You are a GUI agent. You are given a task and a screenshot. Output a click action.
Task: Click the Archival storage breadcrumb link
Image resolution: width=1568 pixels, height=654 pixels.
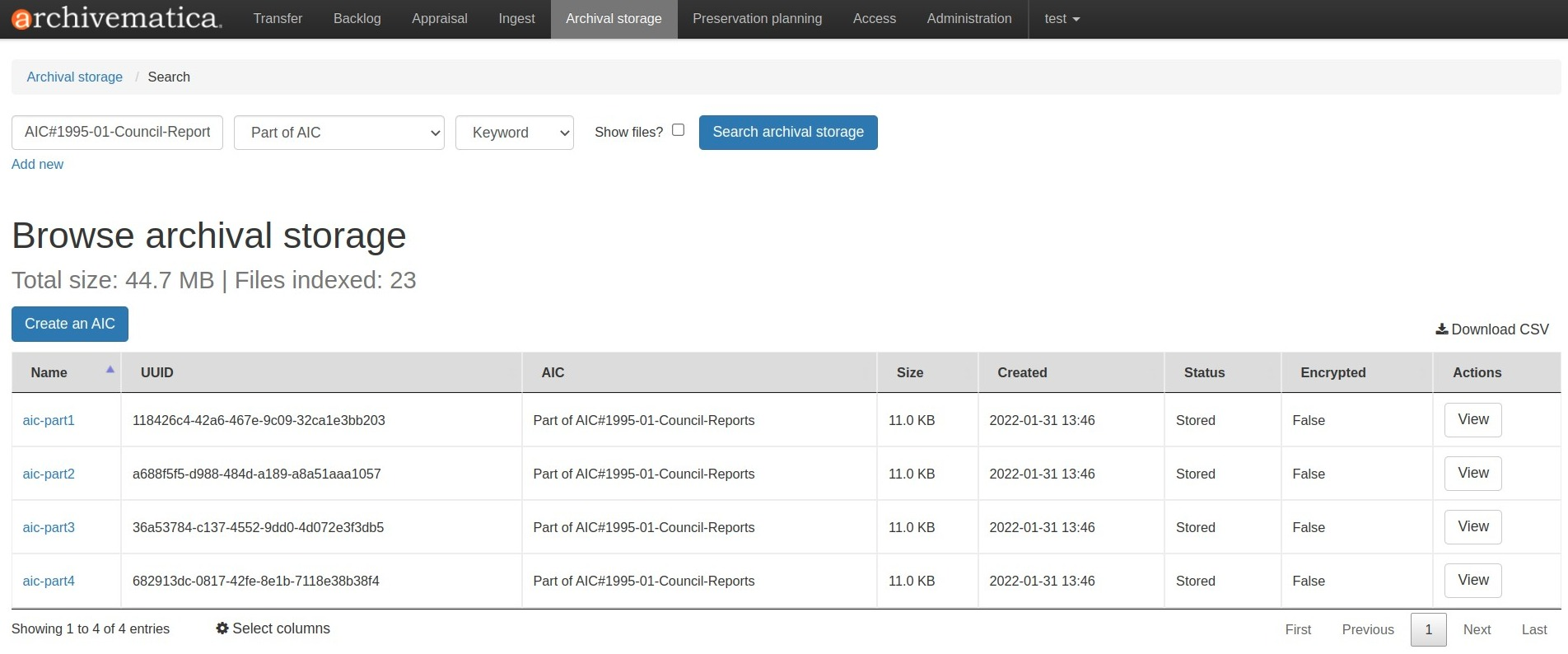pyautogui.click(x=74, y=77)
